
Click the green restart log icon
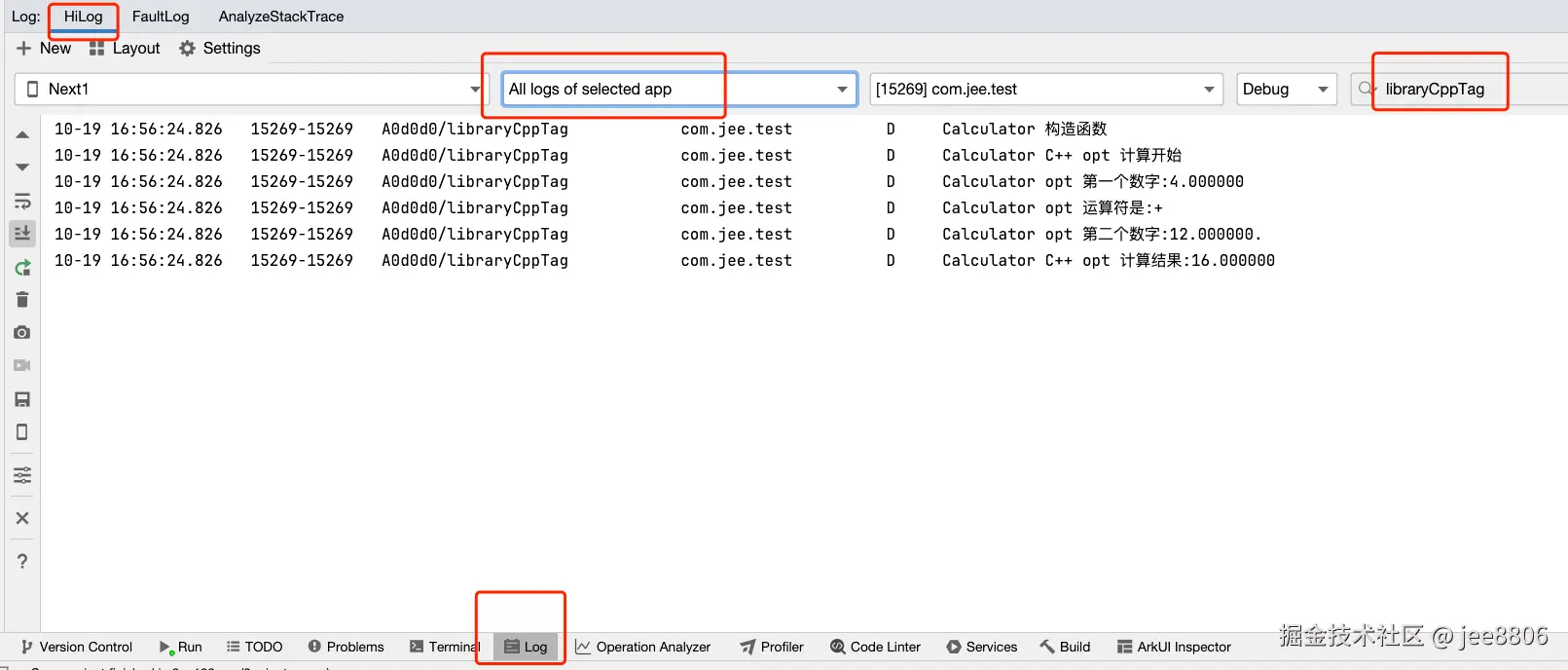click(22, 267)
